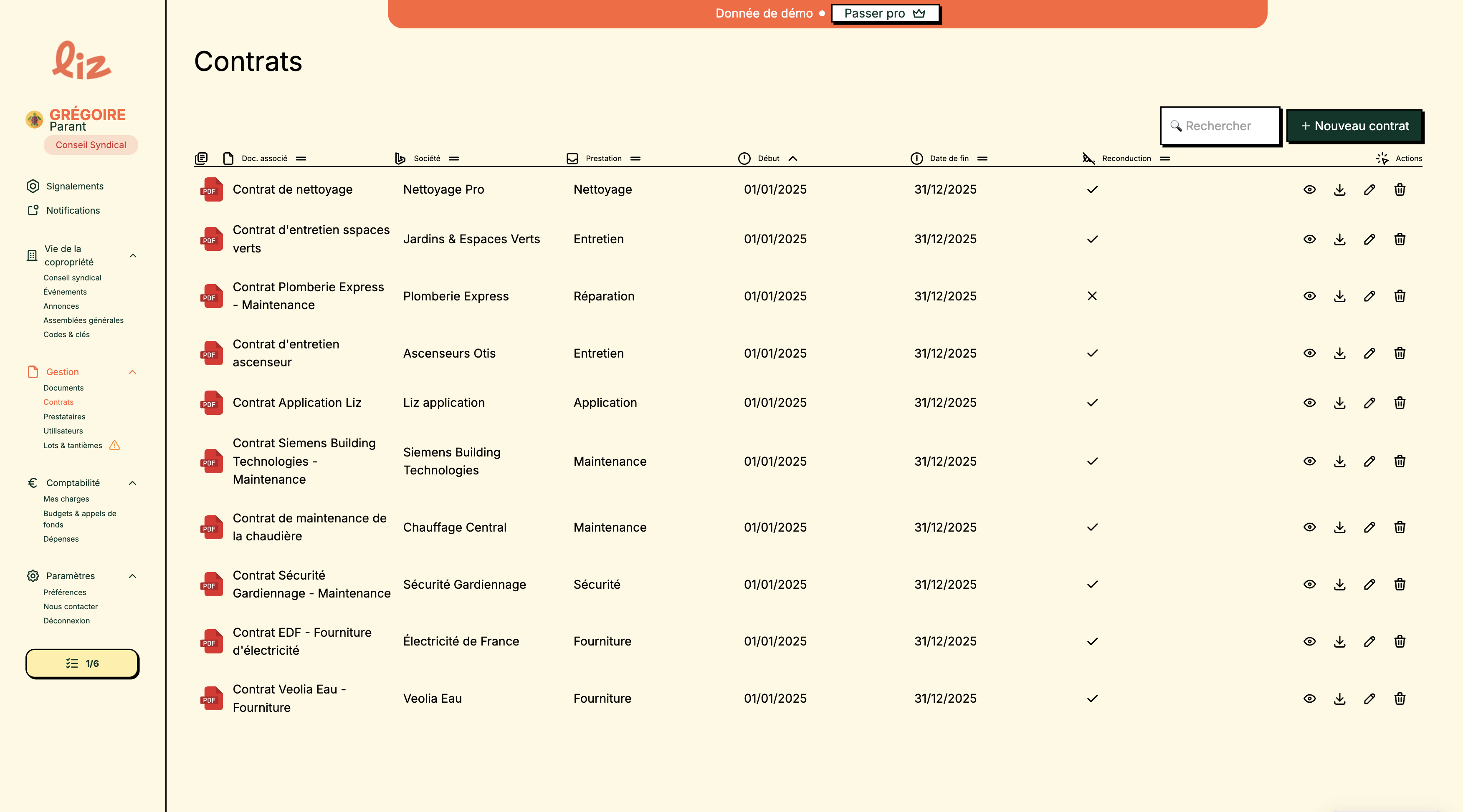Sort by Reconduction column
The width and height of the screenshot is (1463, 812).
click(x=1165, y=159)
